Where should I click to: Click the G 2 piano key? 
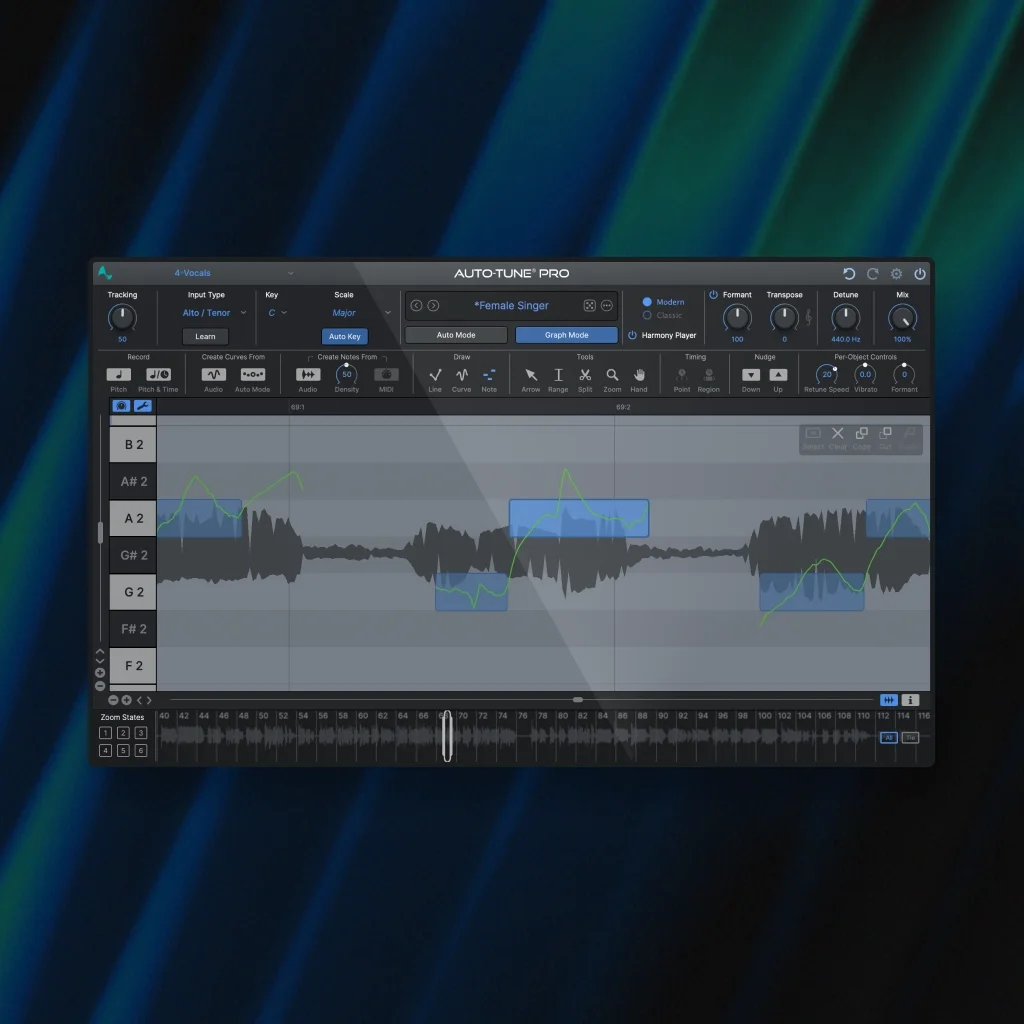point(133,592)
